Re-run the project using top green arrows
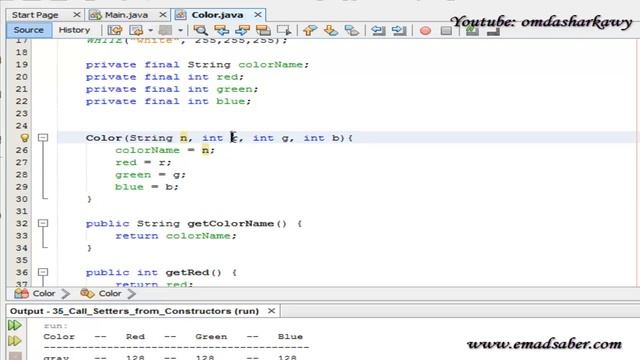The image size is (640, 360). pos(15,325)
